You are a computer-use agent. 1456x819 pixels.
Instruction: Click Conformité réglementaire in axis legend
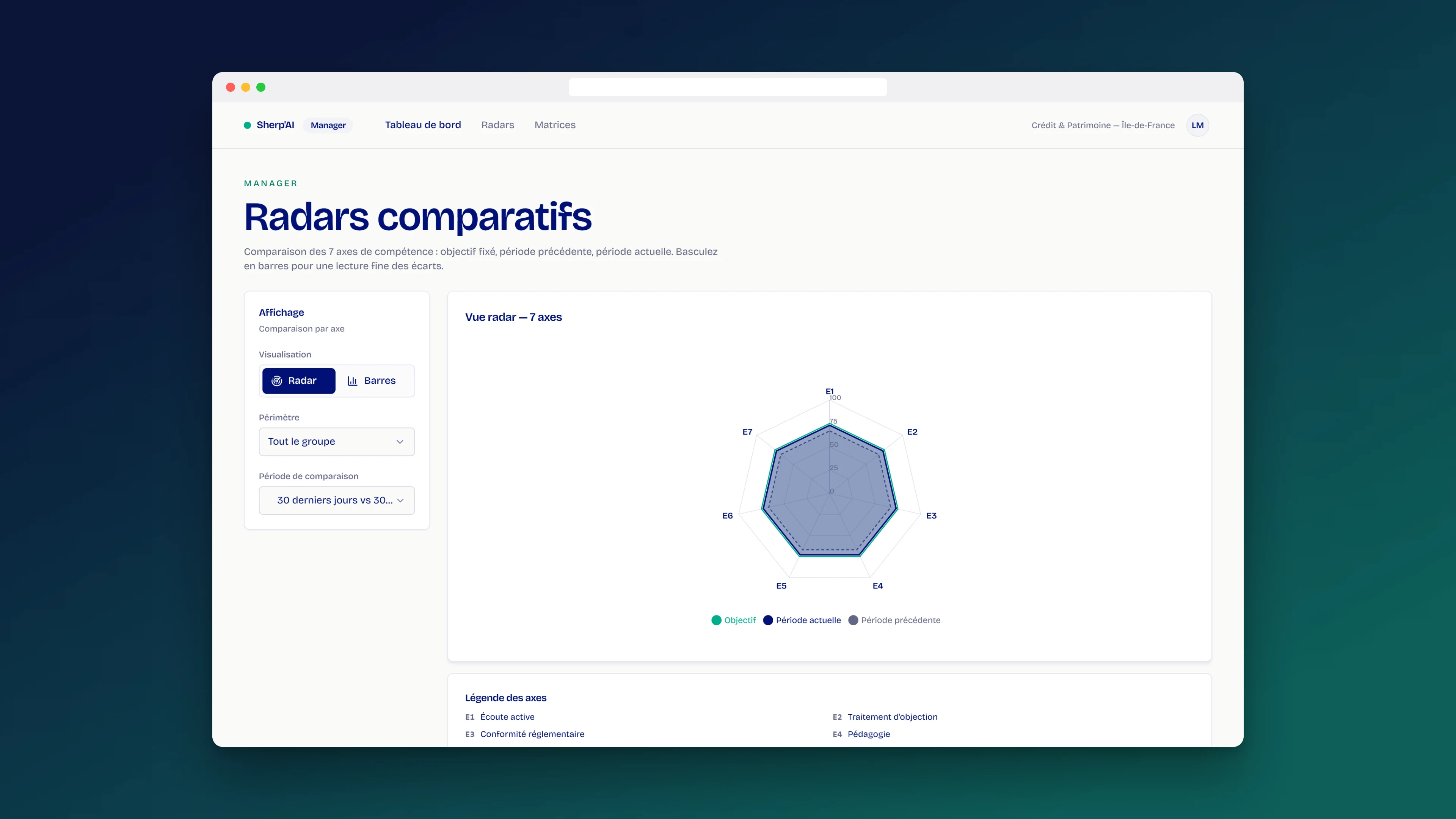pos(532,734)
